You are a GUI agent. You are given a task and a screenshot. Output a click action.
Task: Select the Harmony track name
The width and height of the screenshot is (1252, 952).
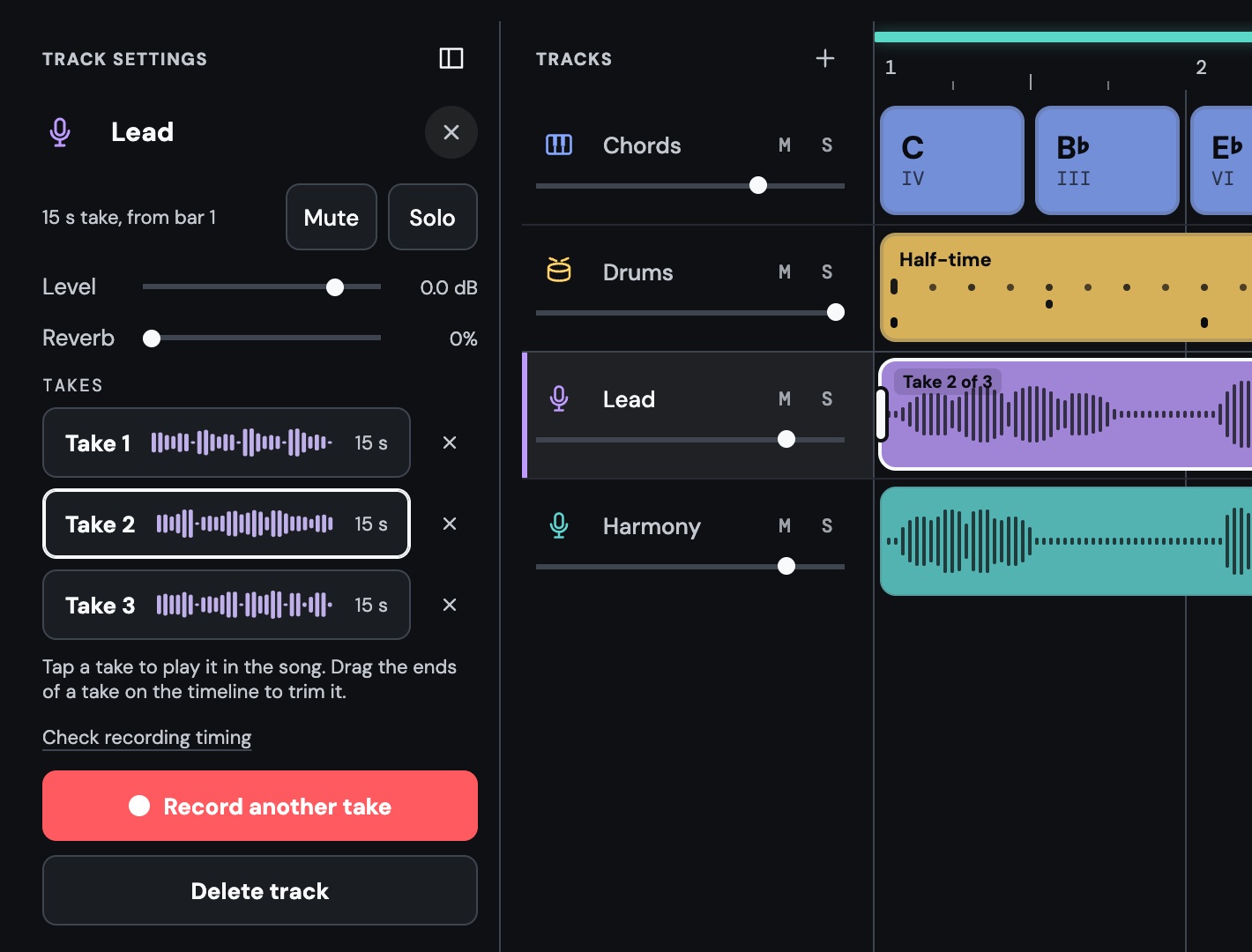coord(652,526)
